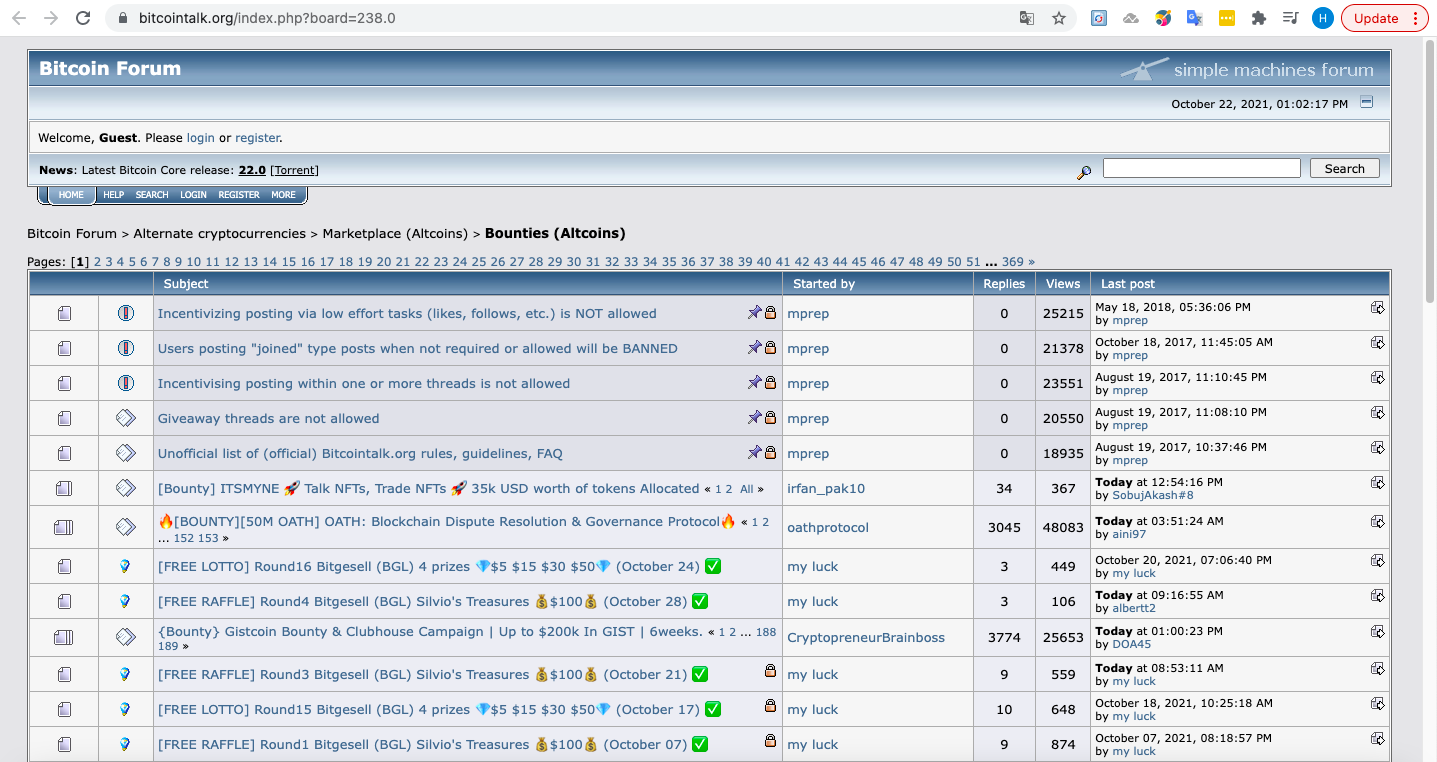Sort threads by Replies column header
1437x762 pixels.
pyautogui.click(x=1004, y=284)
